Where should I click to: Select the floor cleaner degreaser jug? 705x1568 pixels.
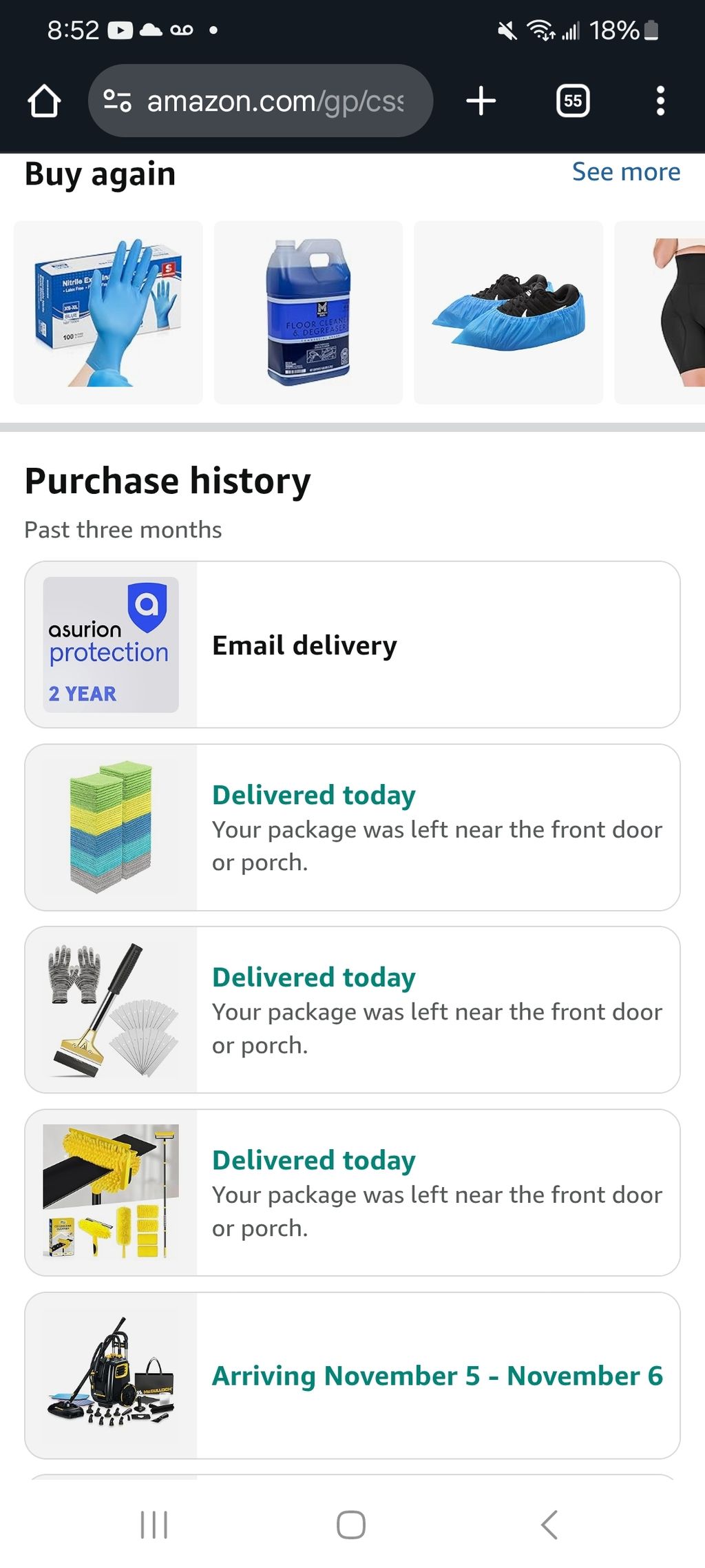[308, 312]
